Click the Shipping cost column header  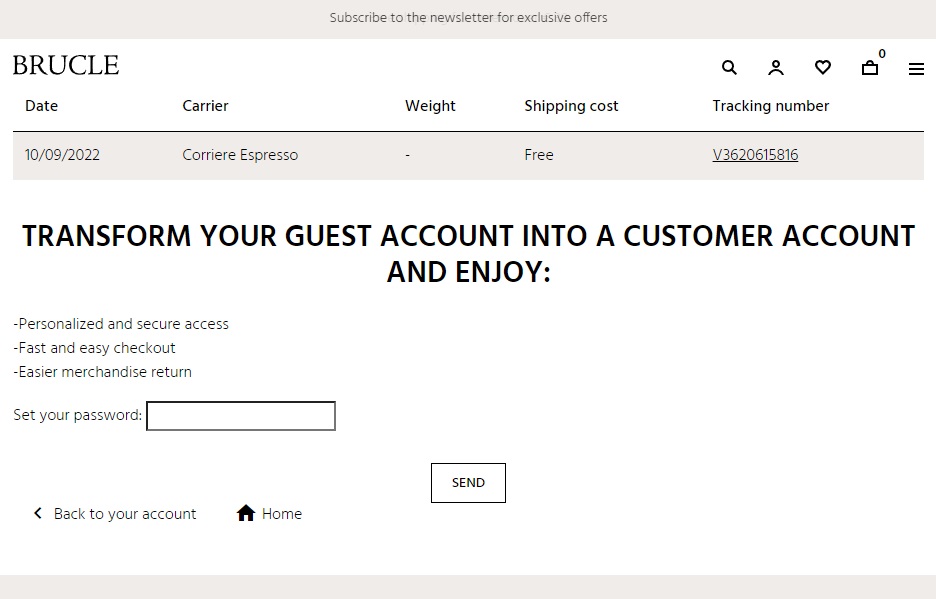tap(571, 106)
